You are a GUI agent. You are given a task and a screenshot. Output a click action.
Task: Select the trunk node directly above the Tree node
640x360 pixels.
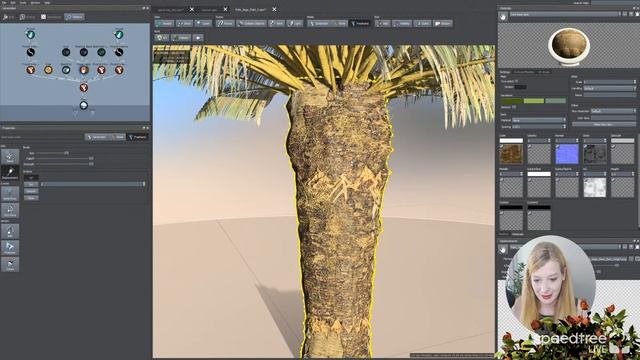point(84,87)
